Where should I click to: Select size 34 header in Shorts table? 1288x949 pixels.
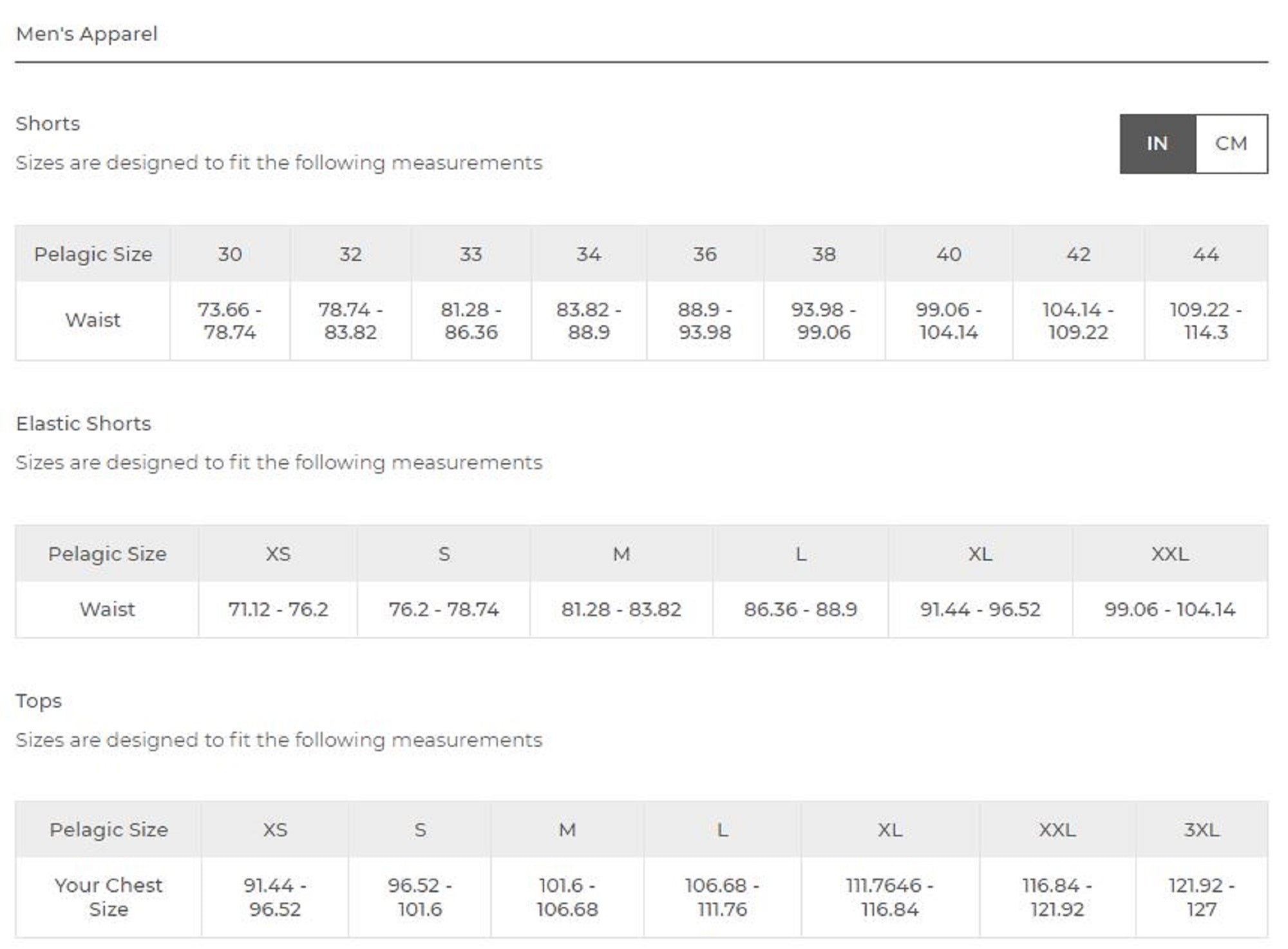(x=589, y=254)
